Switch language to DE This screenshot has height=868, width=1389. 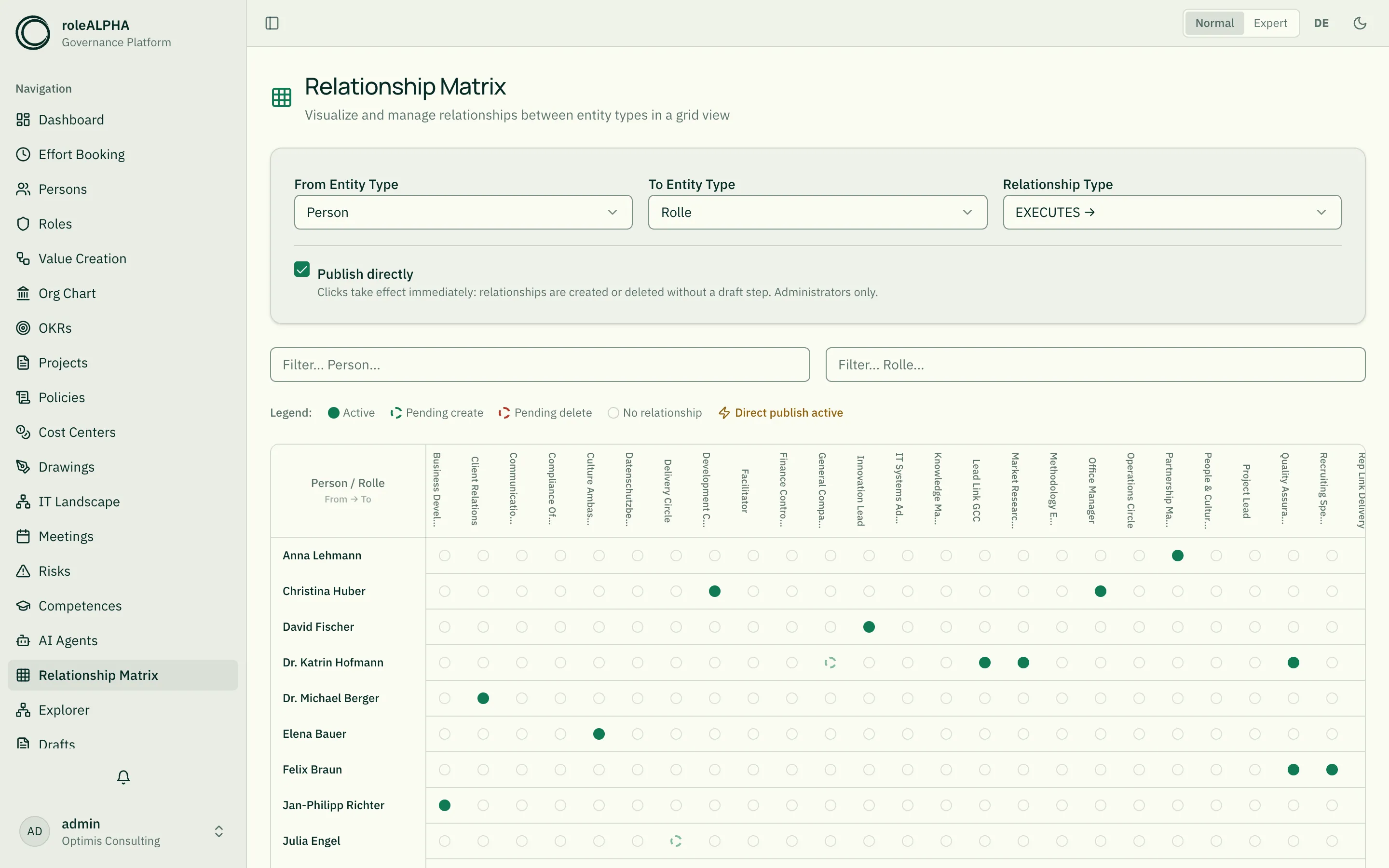point(1321,23)
